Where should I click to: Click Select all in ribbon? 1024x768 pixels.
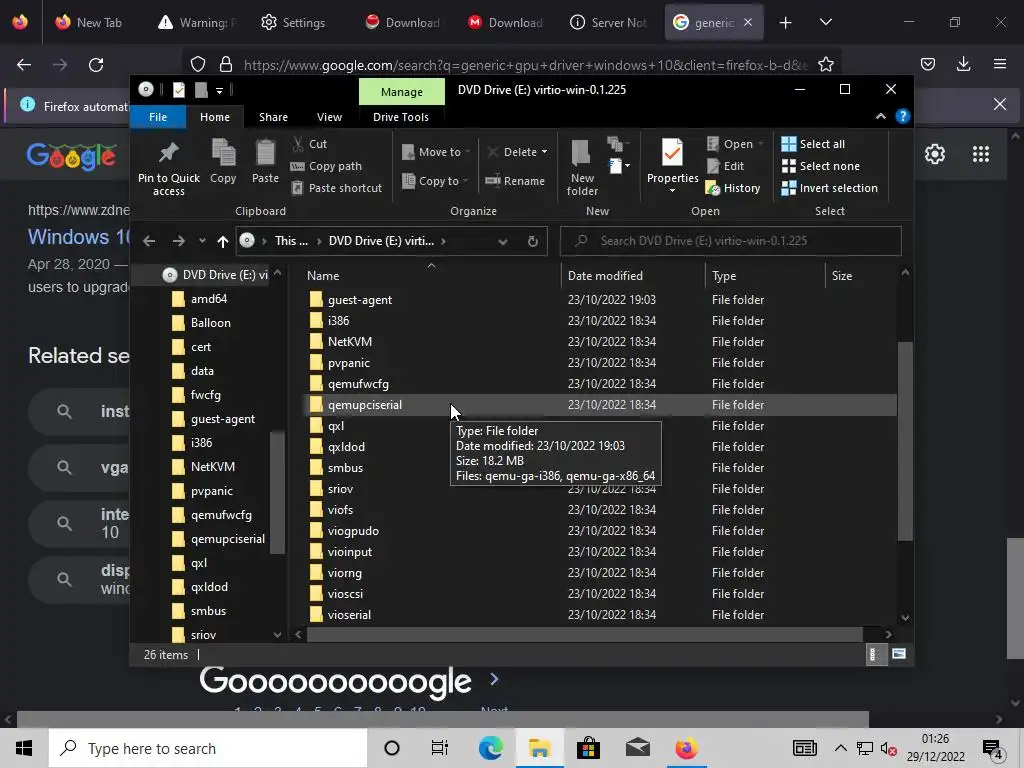(813, 144)
